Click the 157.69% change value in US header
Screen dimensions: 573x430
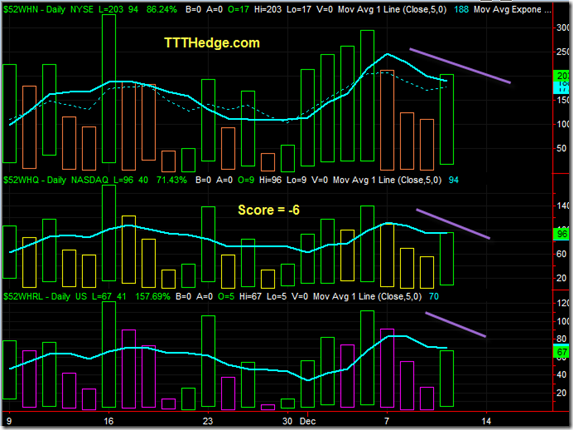(x=153, y=296)
